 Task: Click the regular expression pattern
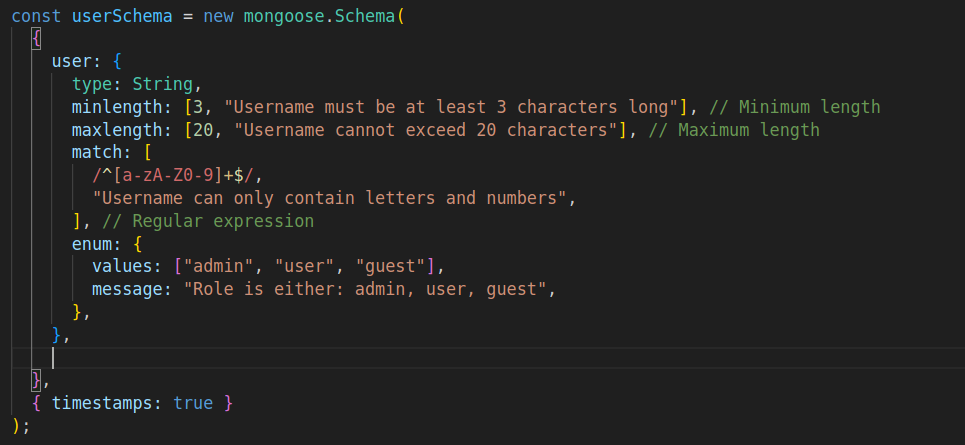[x=172, y=175]
